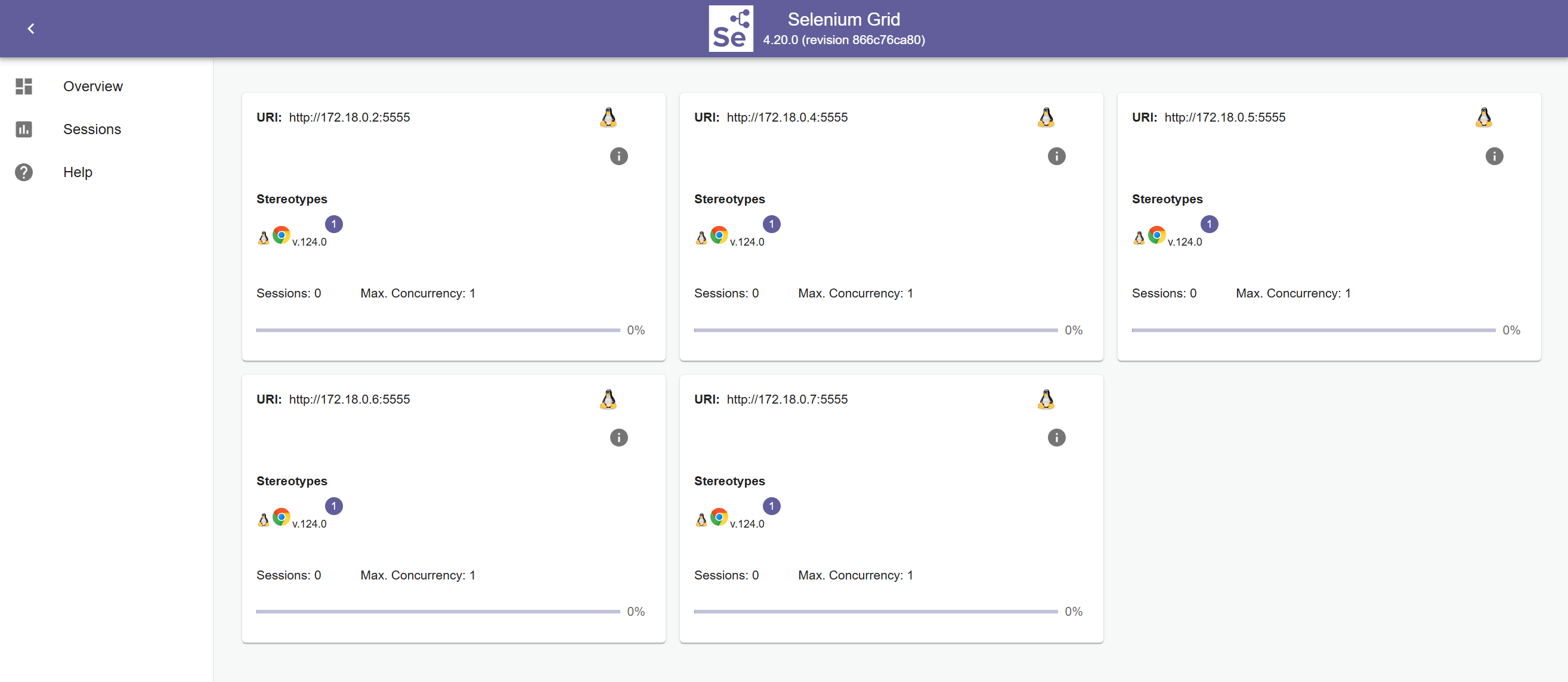Click the usage progress bar for 172.18.0.5
This screenshot has width=1568, height=682.
point(1313,330)
